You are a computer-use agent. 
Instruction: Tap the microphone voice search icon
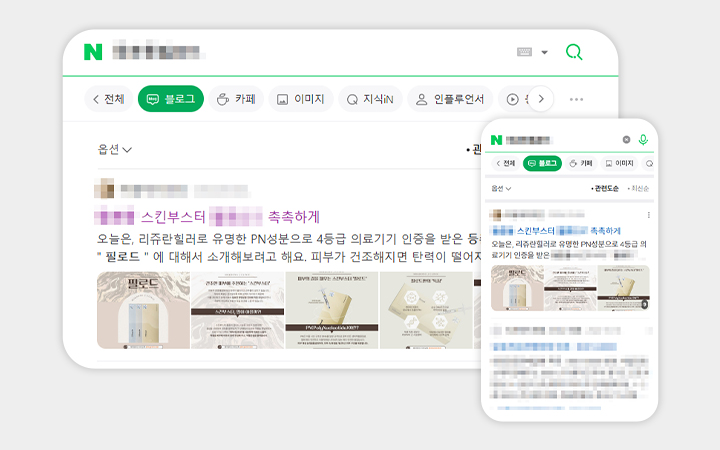pos(643,139)
